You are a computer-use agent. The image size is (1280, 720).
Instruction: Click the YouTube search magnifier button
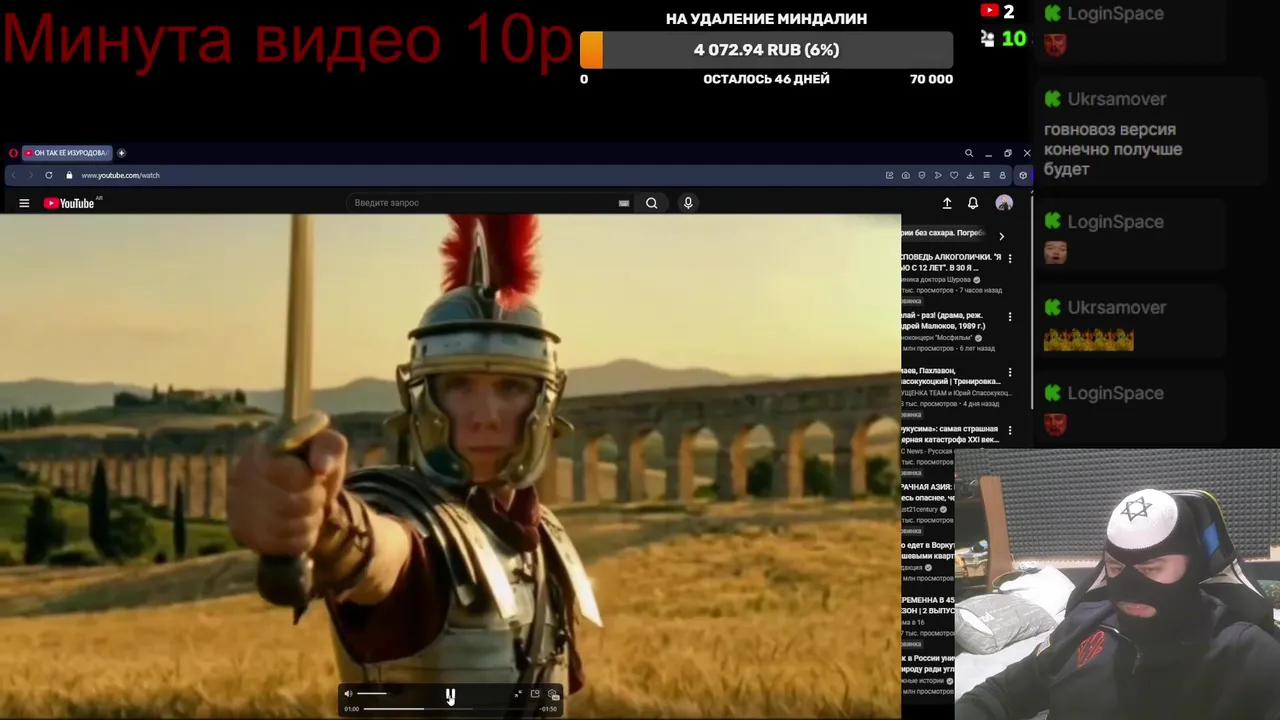coord(651,203)
